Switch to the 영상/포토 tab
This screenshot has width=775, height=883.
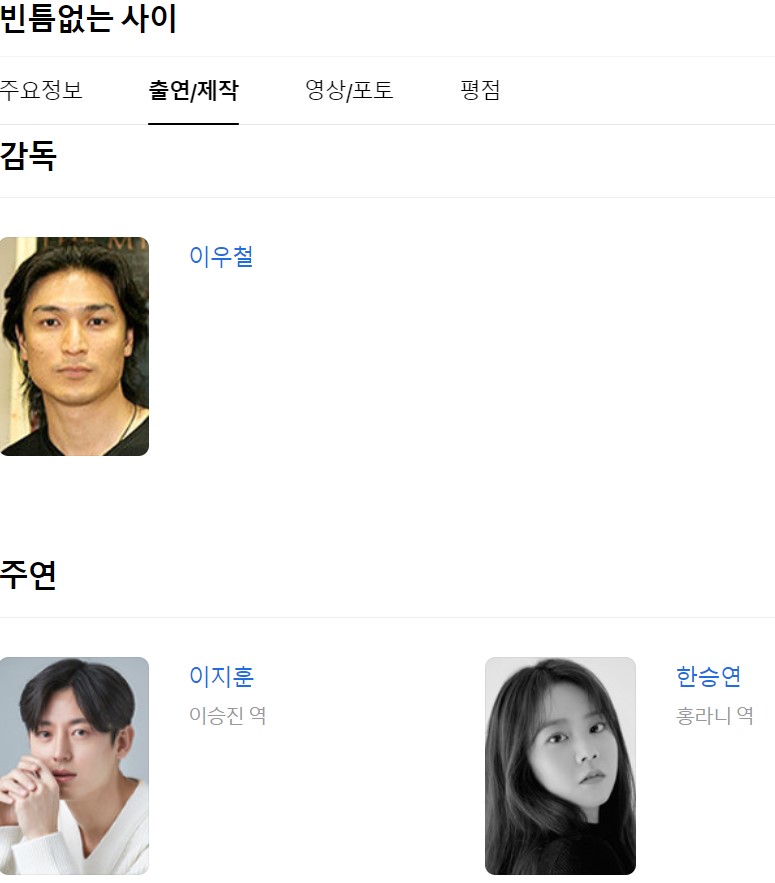pos(349,90)
